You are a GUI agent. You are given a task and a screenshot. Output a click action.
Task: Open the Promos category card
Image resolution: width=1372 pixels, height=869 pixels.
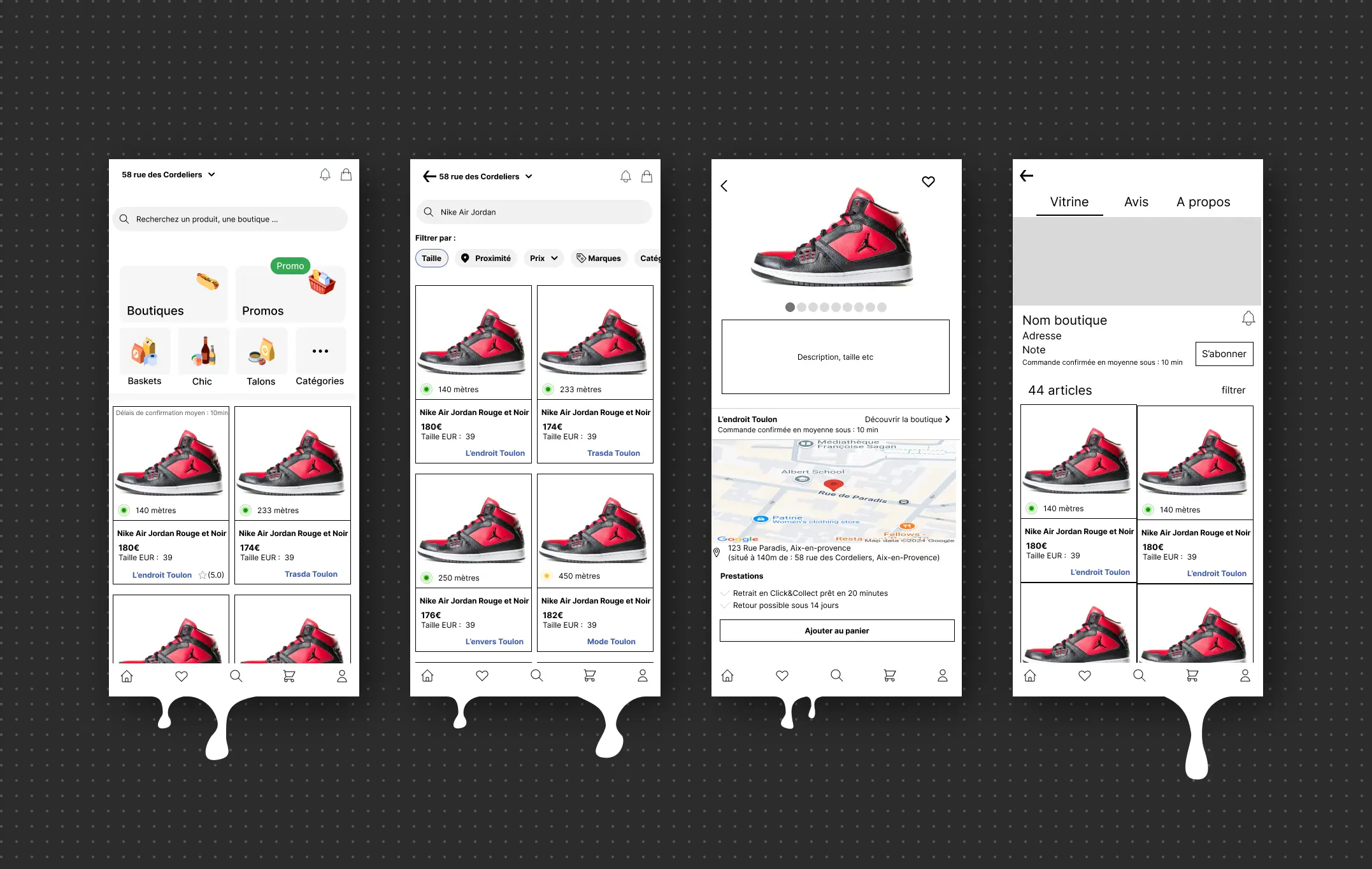coord(290,293)
